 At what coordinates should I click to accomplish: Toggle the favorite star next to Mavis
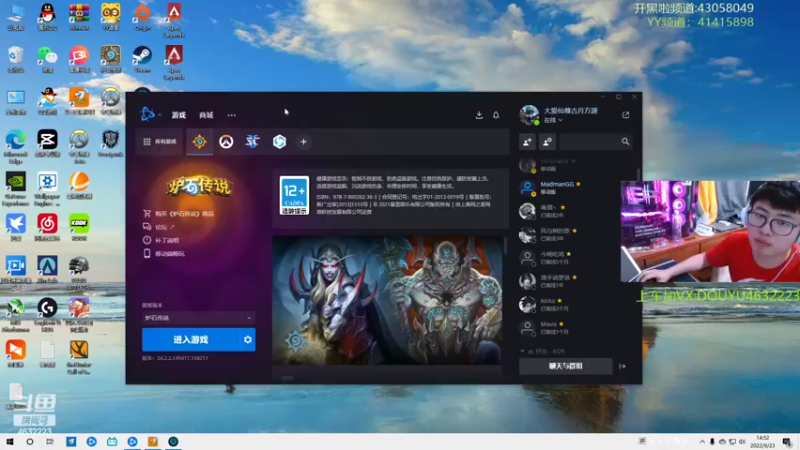[x=561, y=324]
